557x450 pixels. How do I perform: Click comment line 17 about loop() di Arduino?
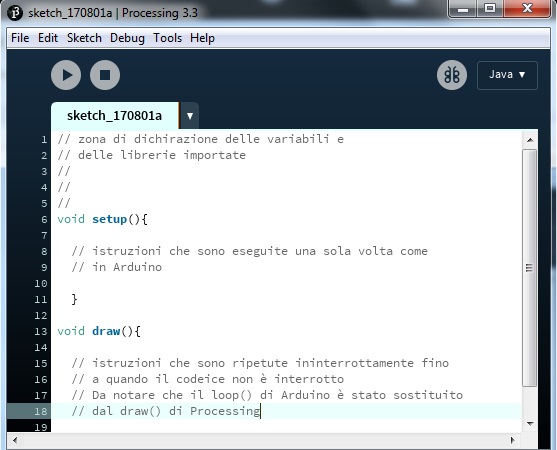267,395
